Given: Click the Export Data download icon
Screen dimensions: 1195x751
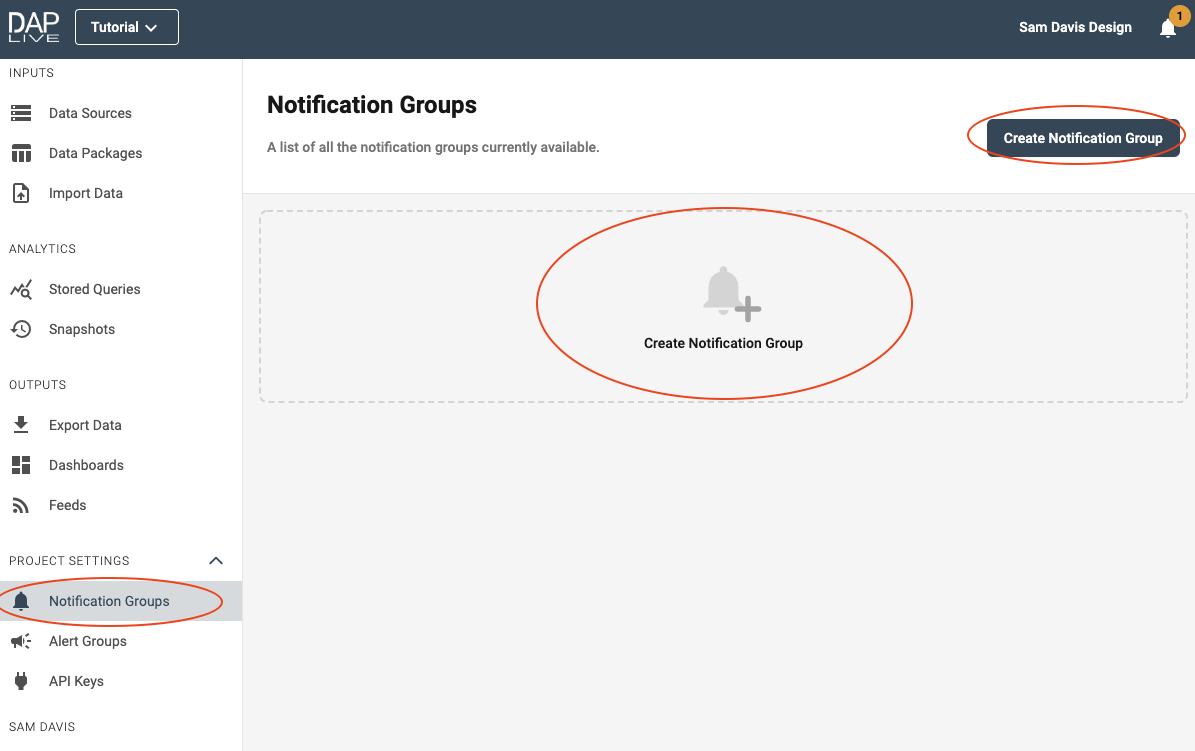Looking at the screenshot, I should [21, 425].
